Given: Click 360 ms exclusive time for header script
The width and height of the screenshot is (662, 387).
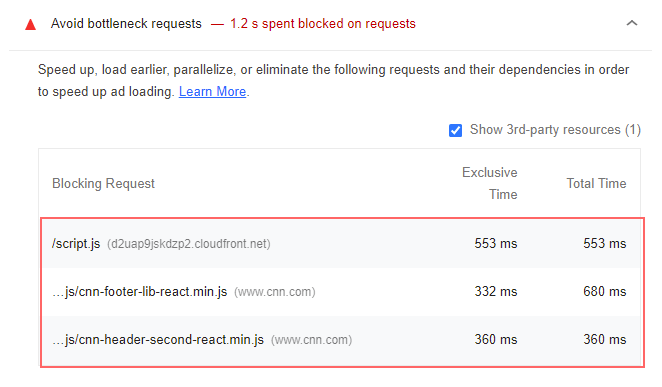Looking at the screenshot, I should 496,340.
